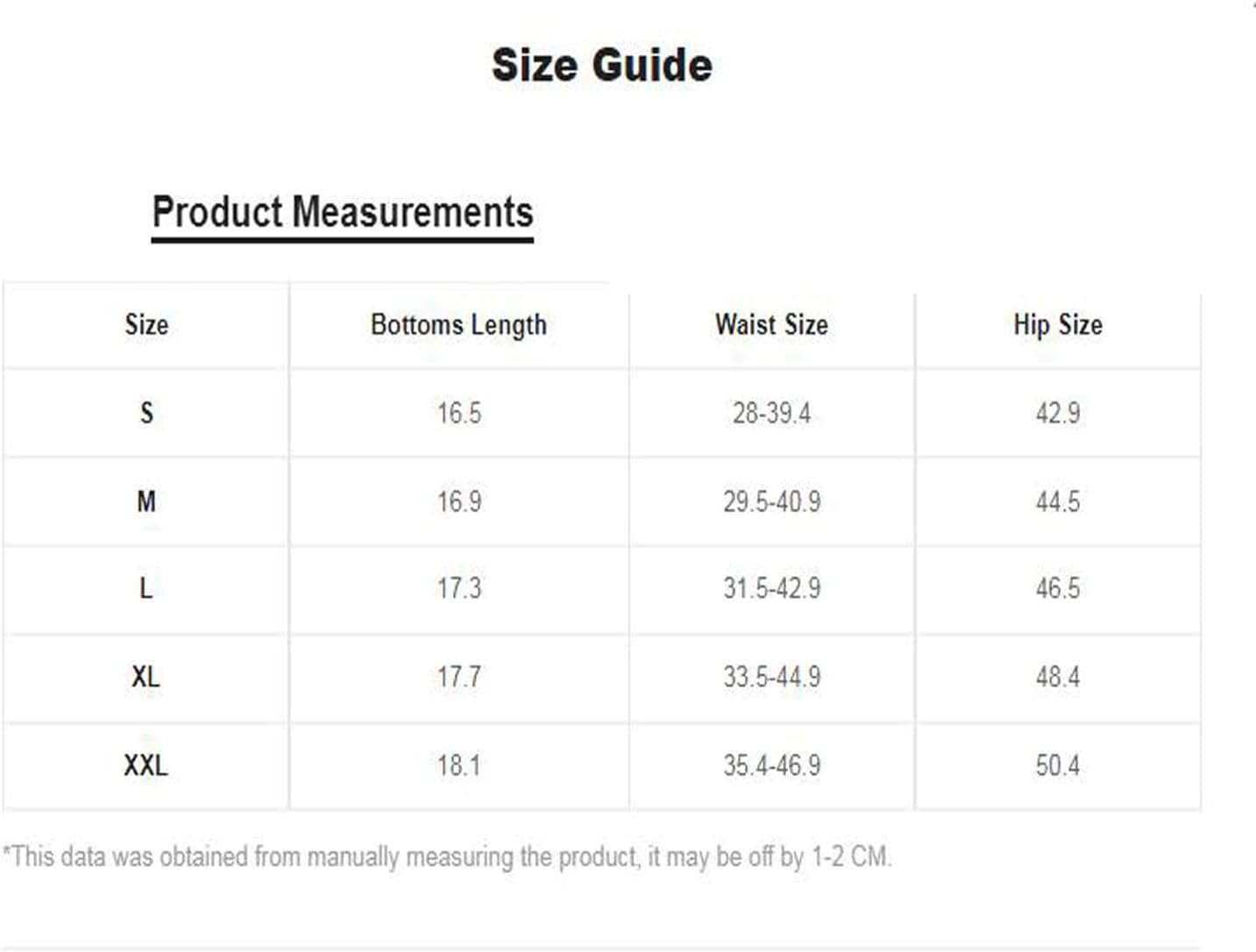1256x952 pixels.
Task: Click the 16.5 bottoms length cell
Action: point(459,413)
